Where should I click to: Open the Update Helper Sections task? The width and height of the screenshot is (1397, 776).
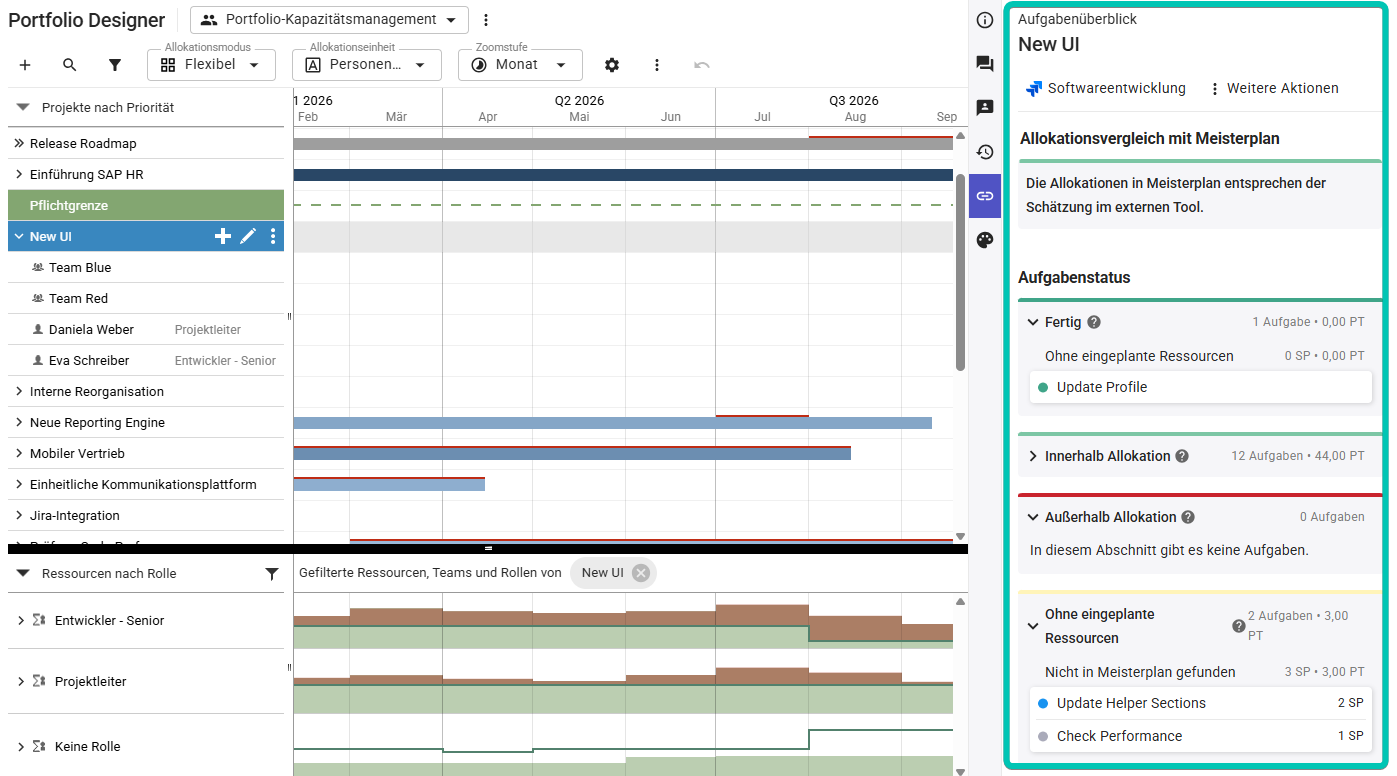(x=1200, y=703)
